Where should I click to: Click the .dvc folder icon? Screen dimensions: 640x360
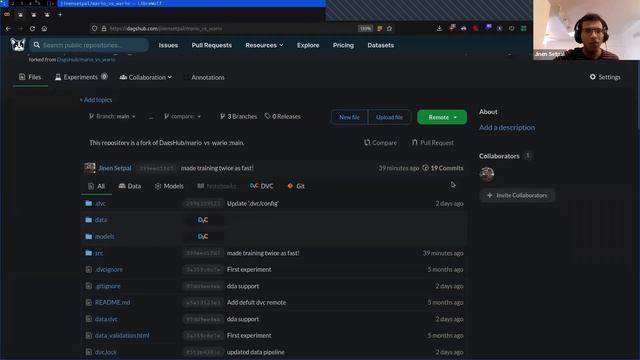pyautogui.click(x=89, y=203)
